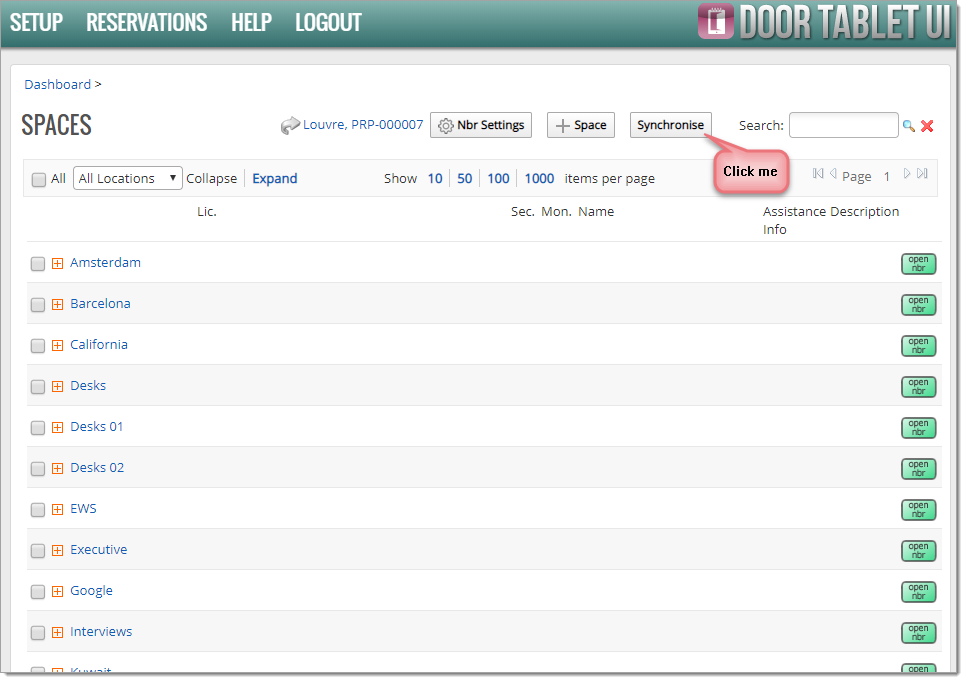Click open nbr badge for California

point(918,346)
